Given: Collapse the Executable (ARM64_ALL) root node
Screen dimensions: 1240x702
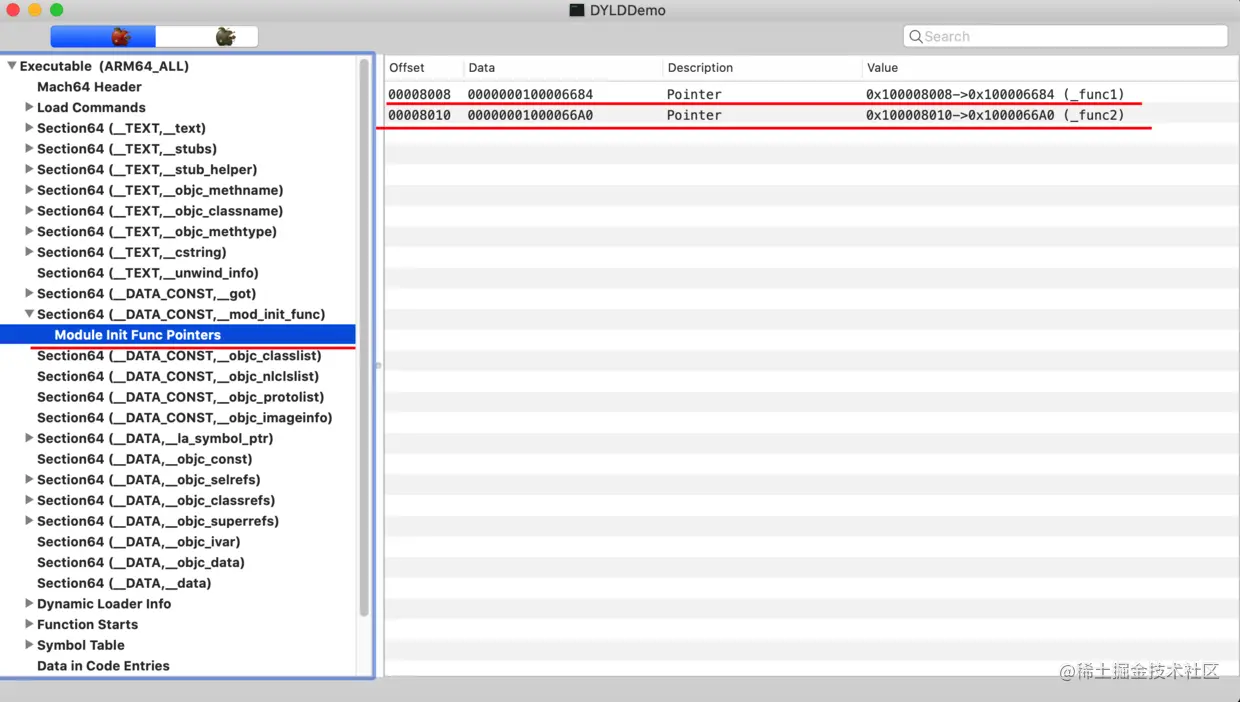Looking at the screenshot, I should coord(12,66).
